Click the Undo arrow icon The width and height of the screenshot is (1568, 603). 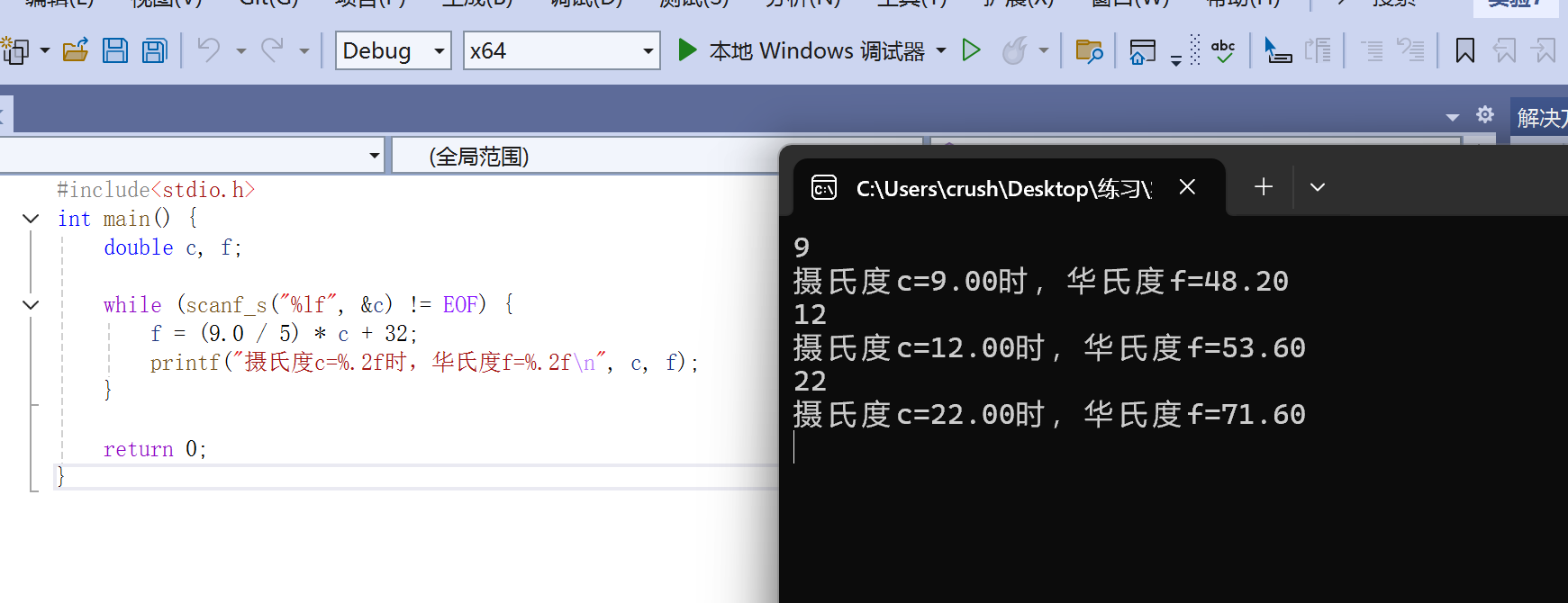click(x=209, y=50)
